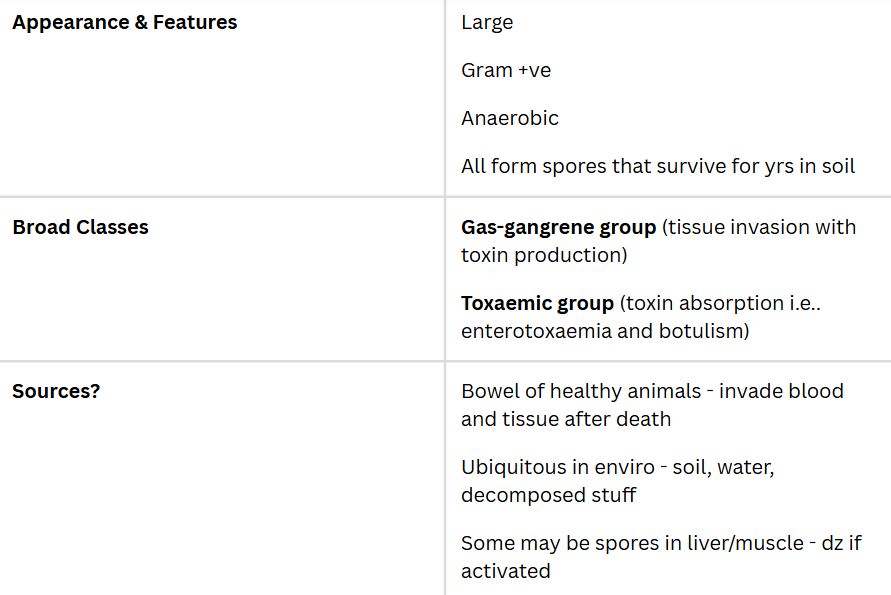Click the bold "Gas-gangrene group" text

click(x=558, y=227)
